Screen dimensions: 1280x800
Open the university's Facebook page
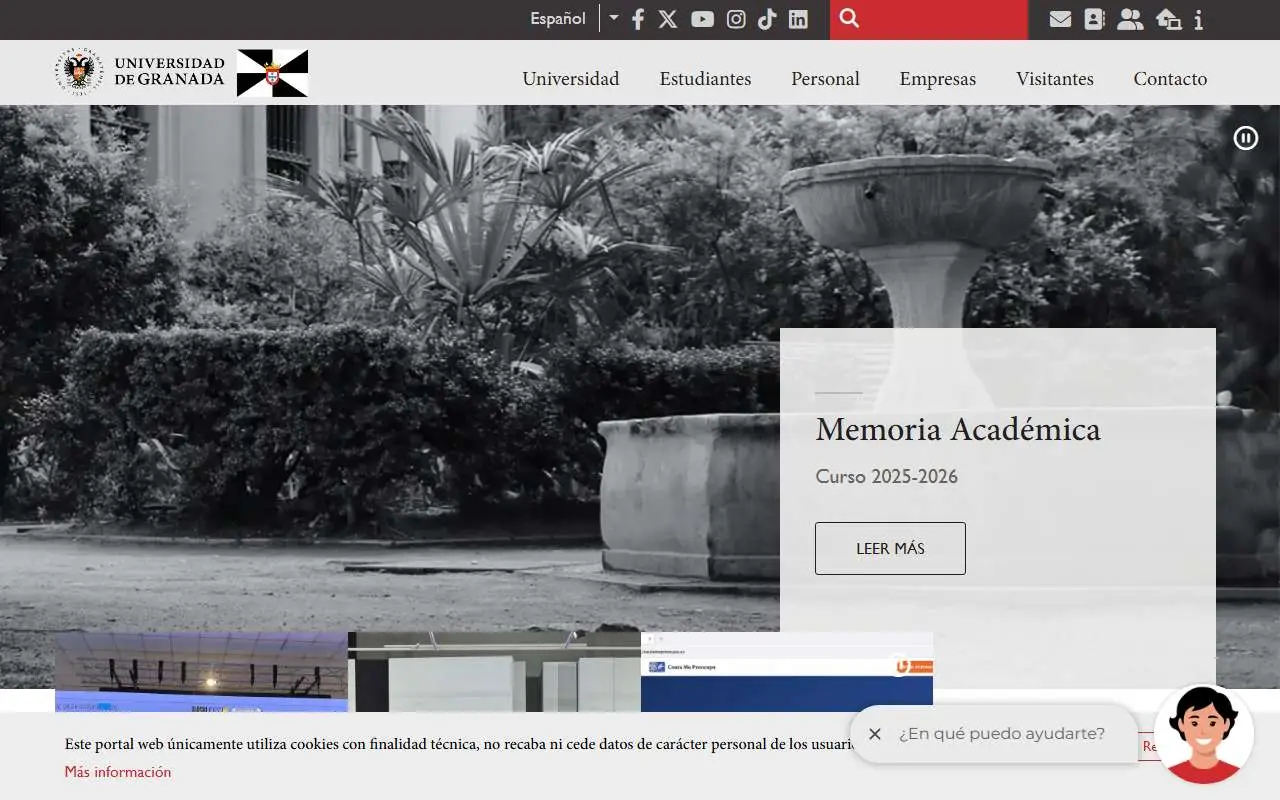coord(638,19)
